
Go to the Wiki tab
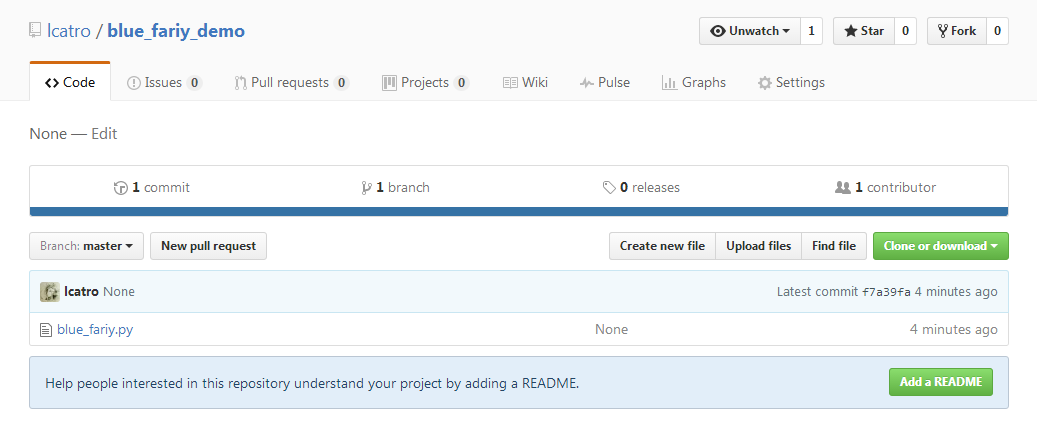(525, 83)
